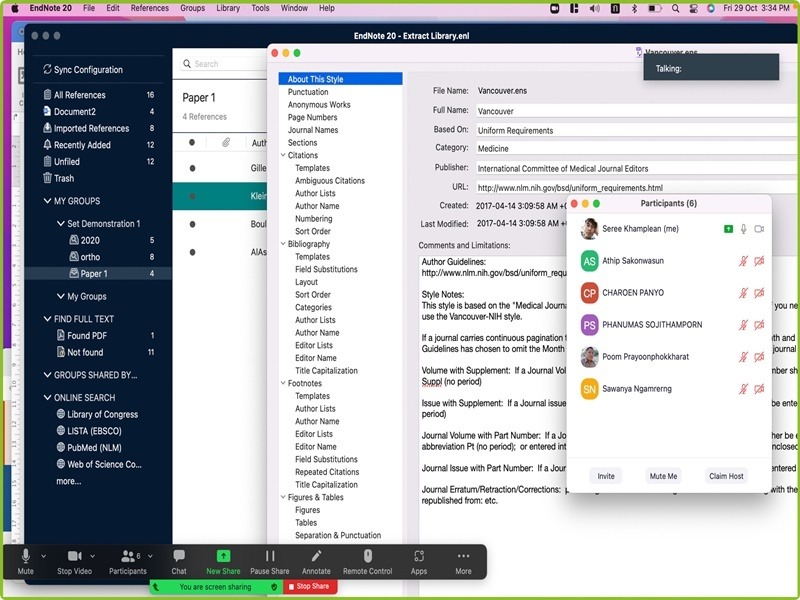Click the Invite button in Participants

(x=606, y=476)
